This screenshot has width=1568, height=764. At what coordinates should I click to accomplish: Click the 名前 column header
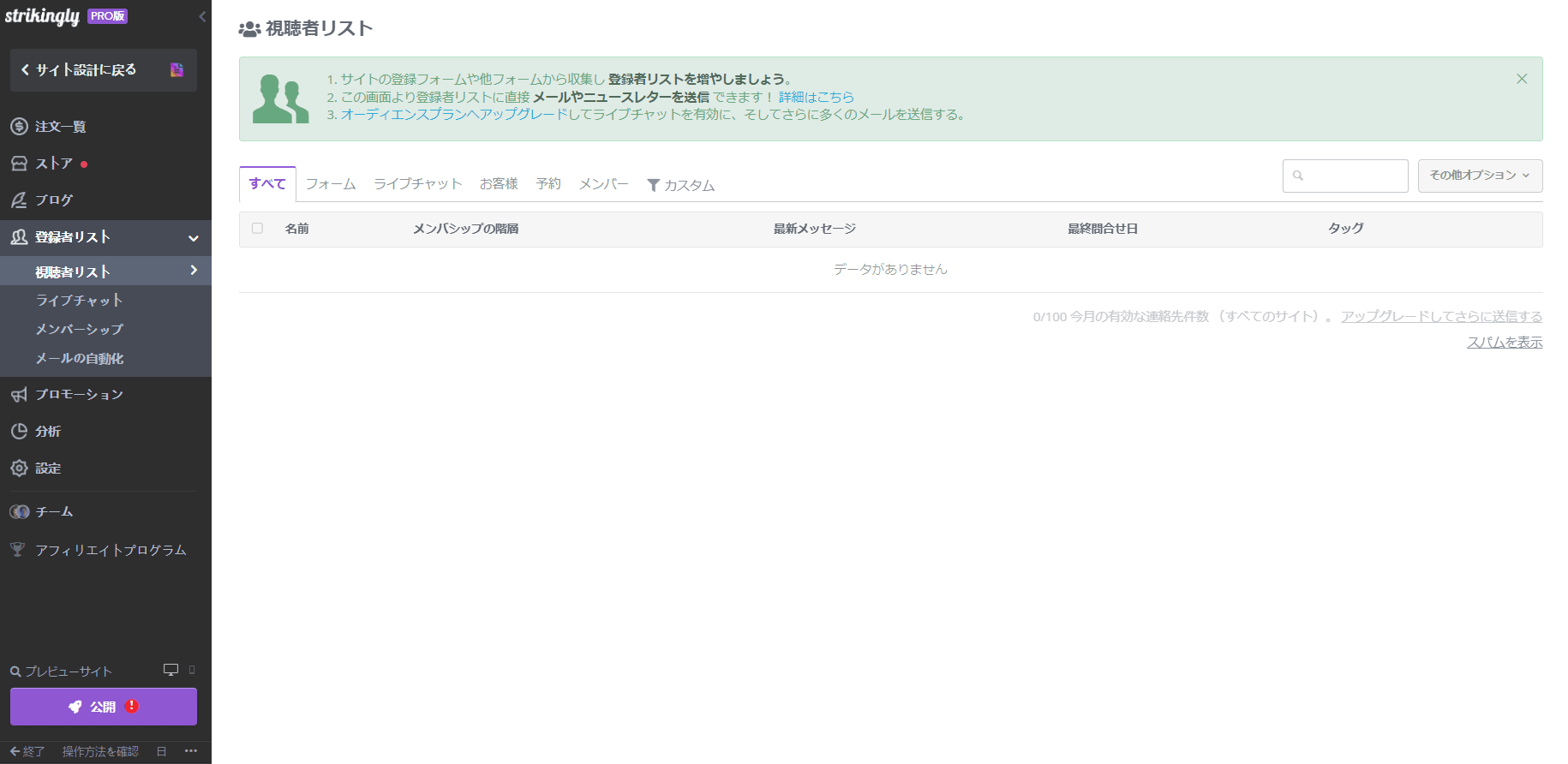(x=297, y=229)
